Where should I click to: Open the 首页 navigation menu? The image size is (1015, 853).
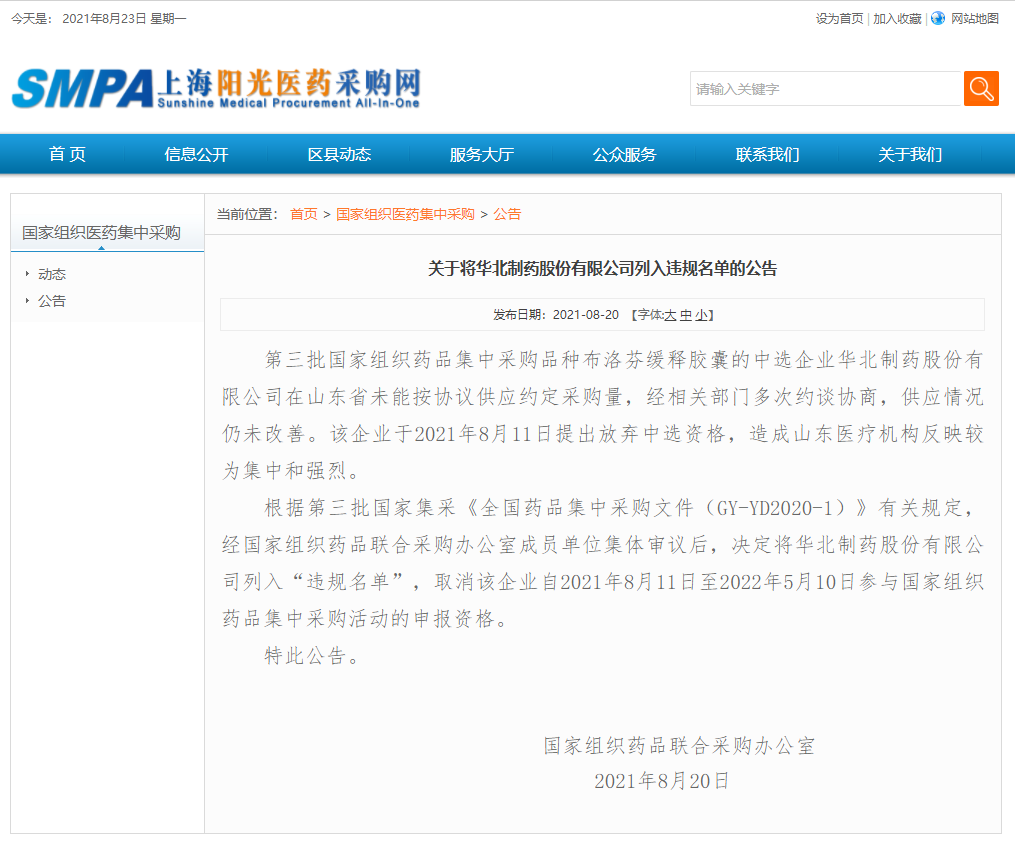[x=67, y=154]
